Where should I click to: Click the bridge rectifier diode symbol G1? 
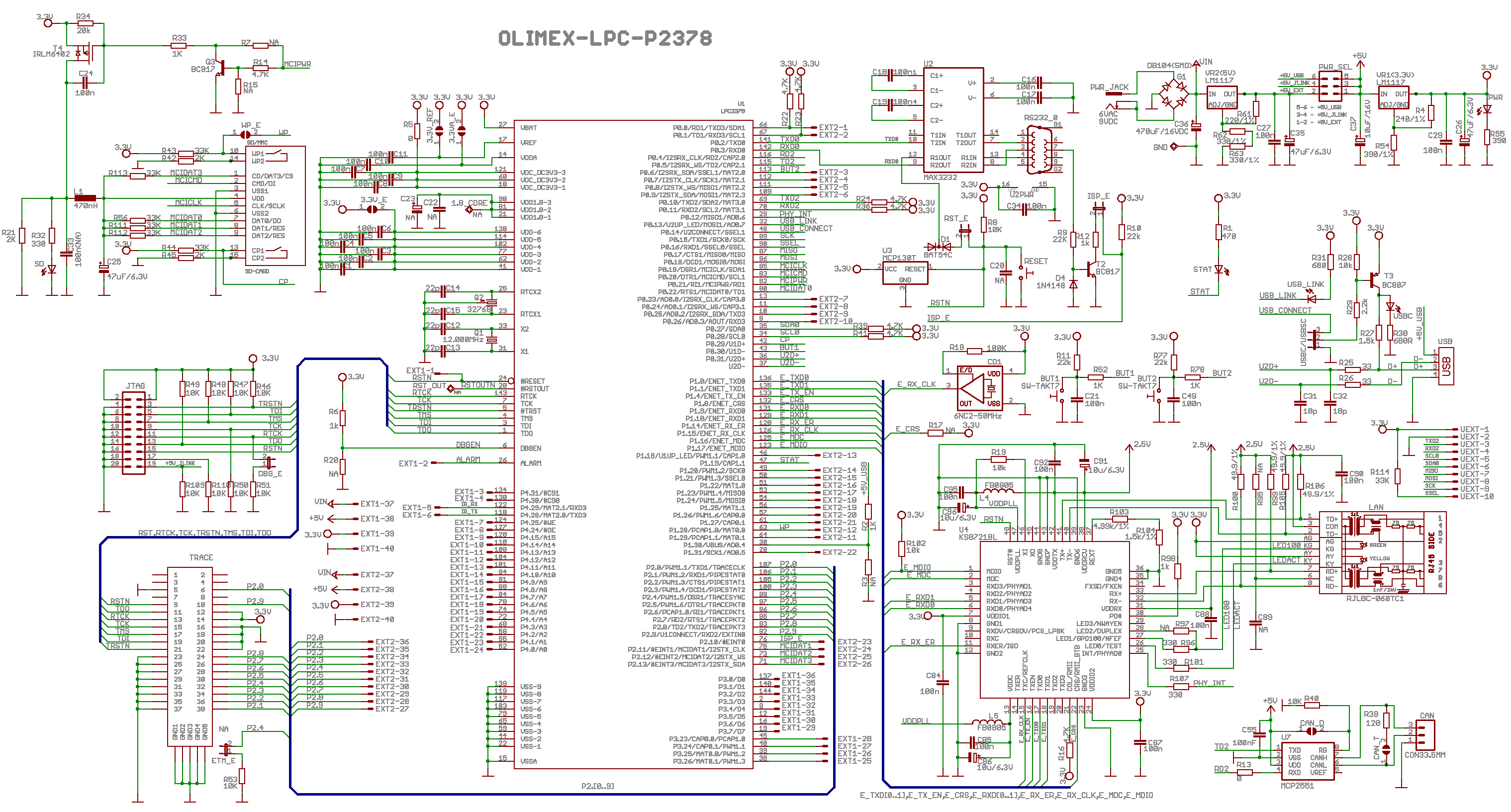coord(1174,94)
